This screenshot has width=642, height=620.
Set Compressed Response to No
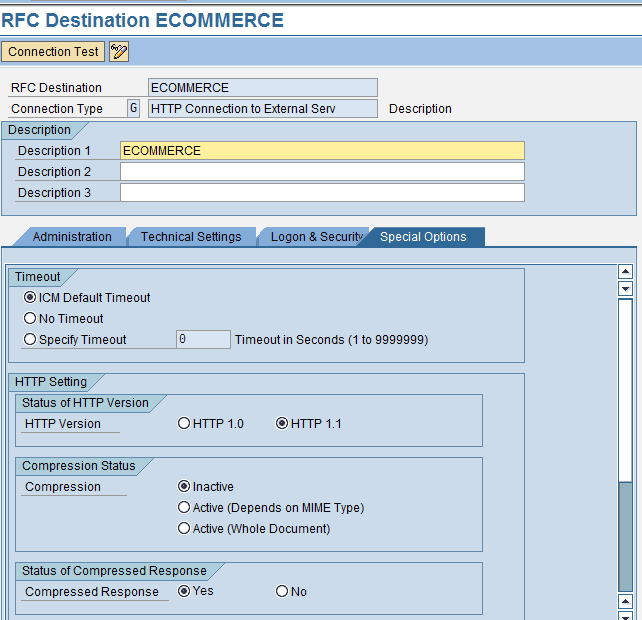click(x=282, y=592)
